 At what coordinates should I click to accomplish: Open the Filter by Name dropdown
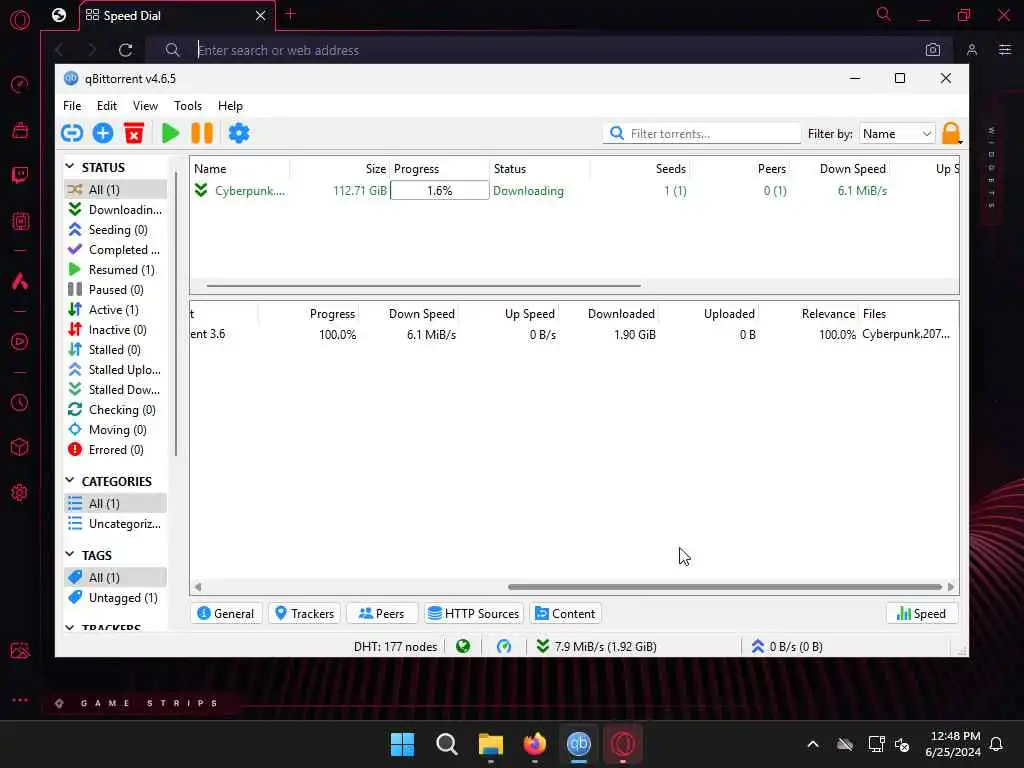pos(897,133)
